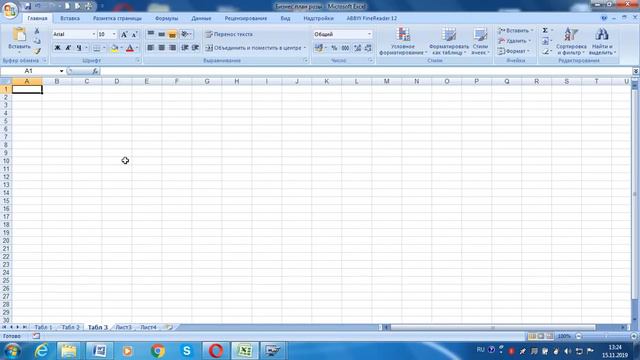
Task: Open the font size dropdown
Action: click(x=114, y=34)
